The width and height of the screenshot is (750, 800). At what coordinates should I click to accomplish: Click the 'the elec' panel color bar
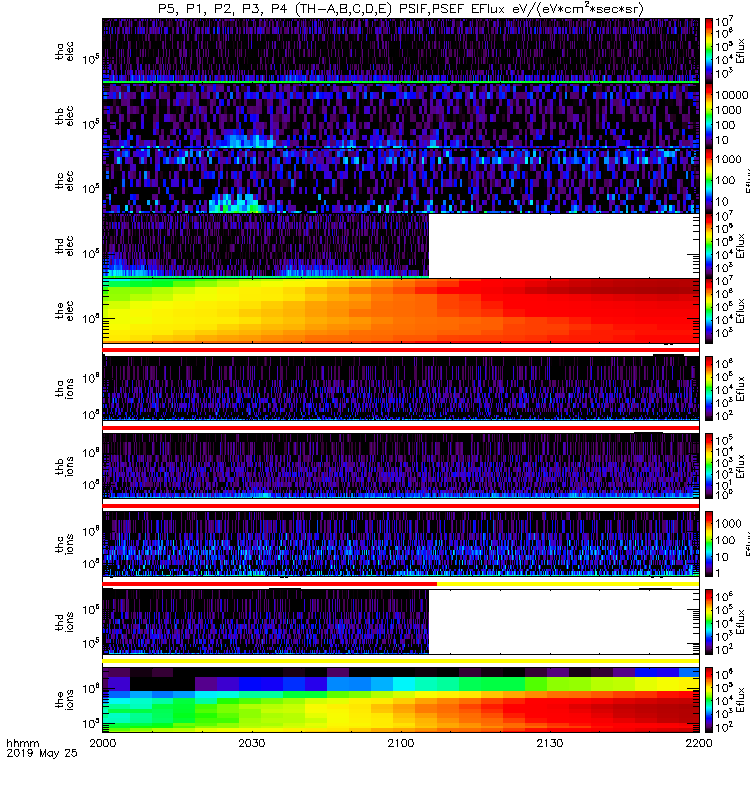[x=709, y=310]
